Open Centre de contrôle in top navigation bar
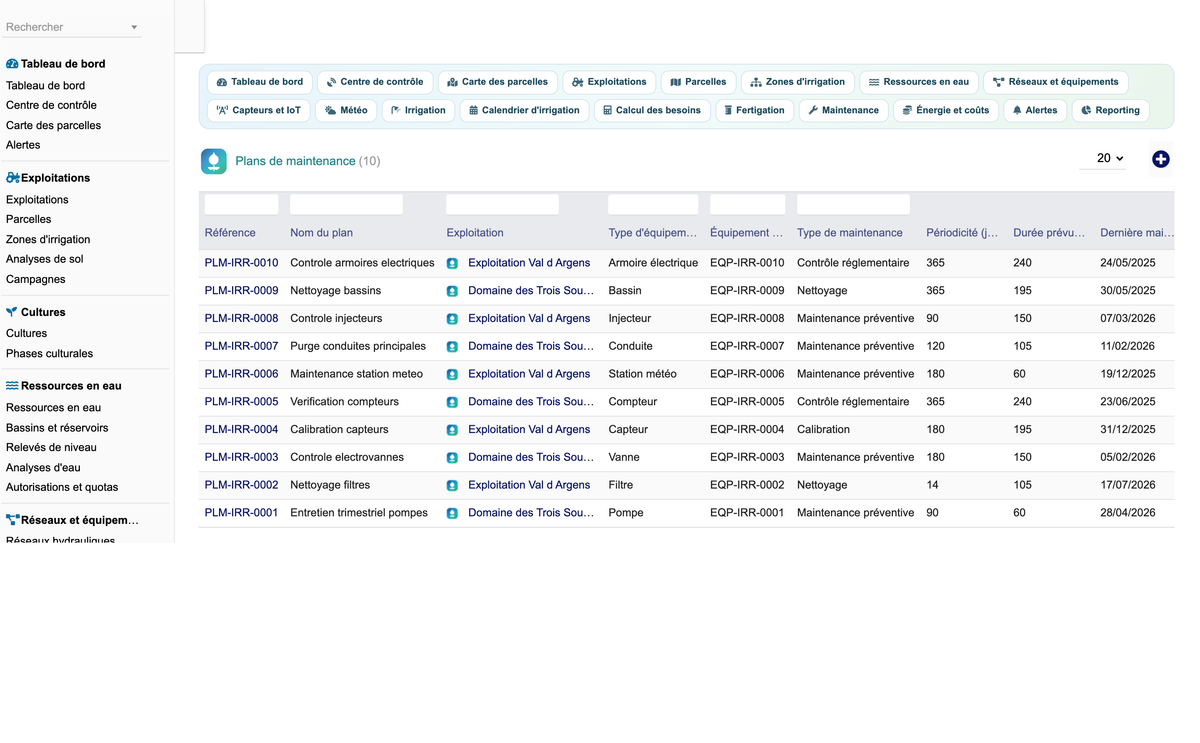This screenshot has width=1200, height=743. (x=375, y=82)
